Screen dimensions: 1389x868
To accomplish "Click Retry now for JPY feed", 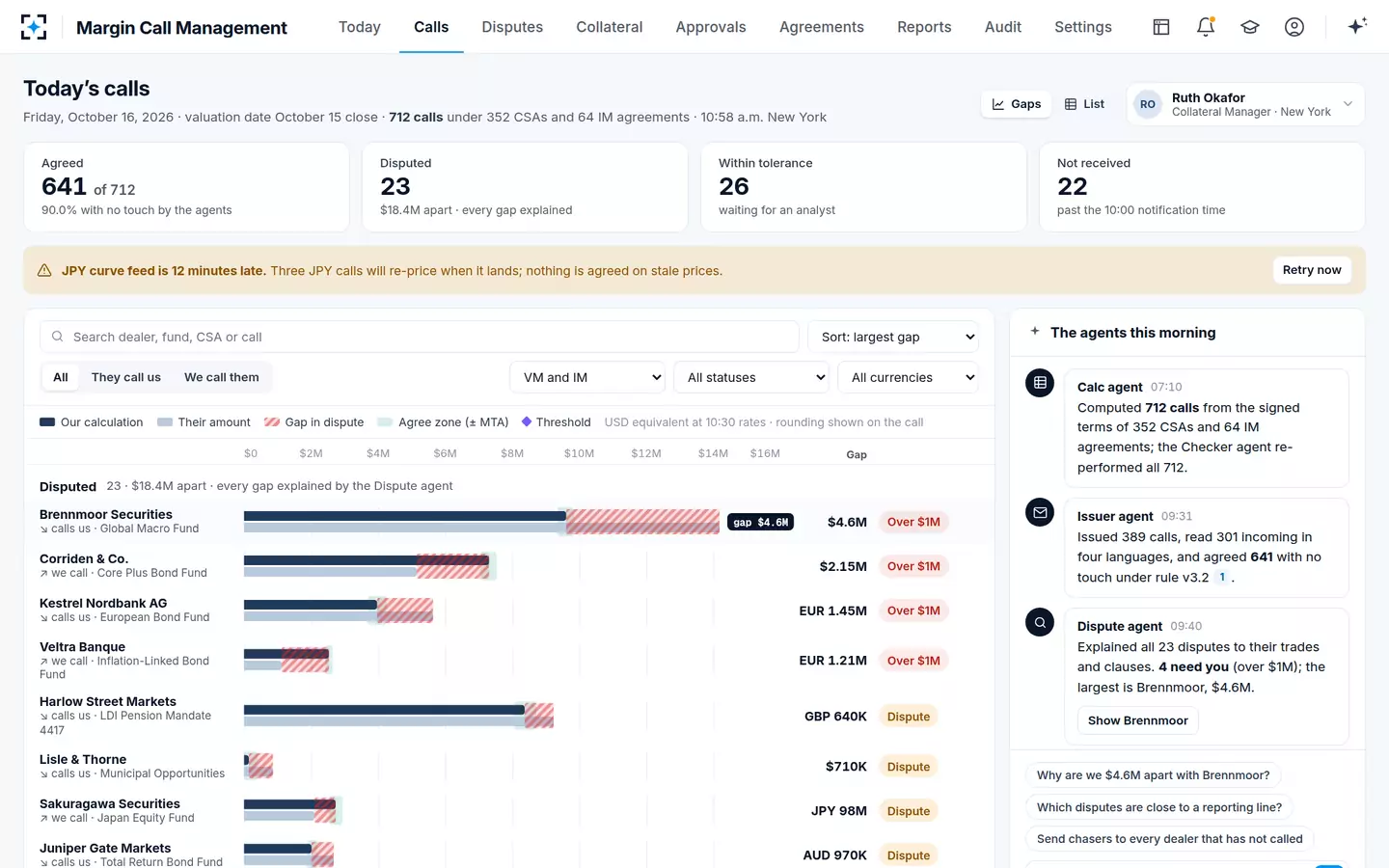I will point(1312,270).
